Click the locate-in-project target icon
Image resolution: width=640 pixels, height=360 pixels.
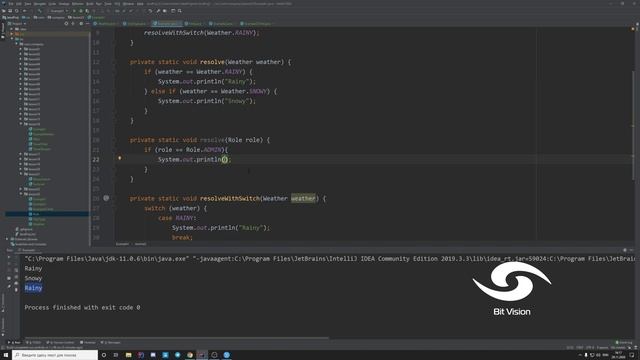(x=66, y=24)
